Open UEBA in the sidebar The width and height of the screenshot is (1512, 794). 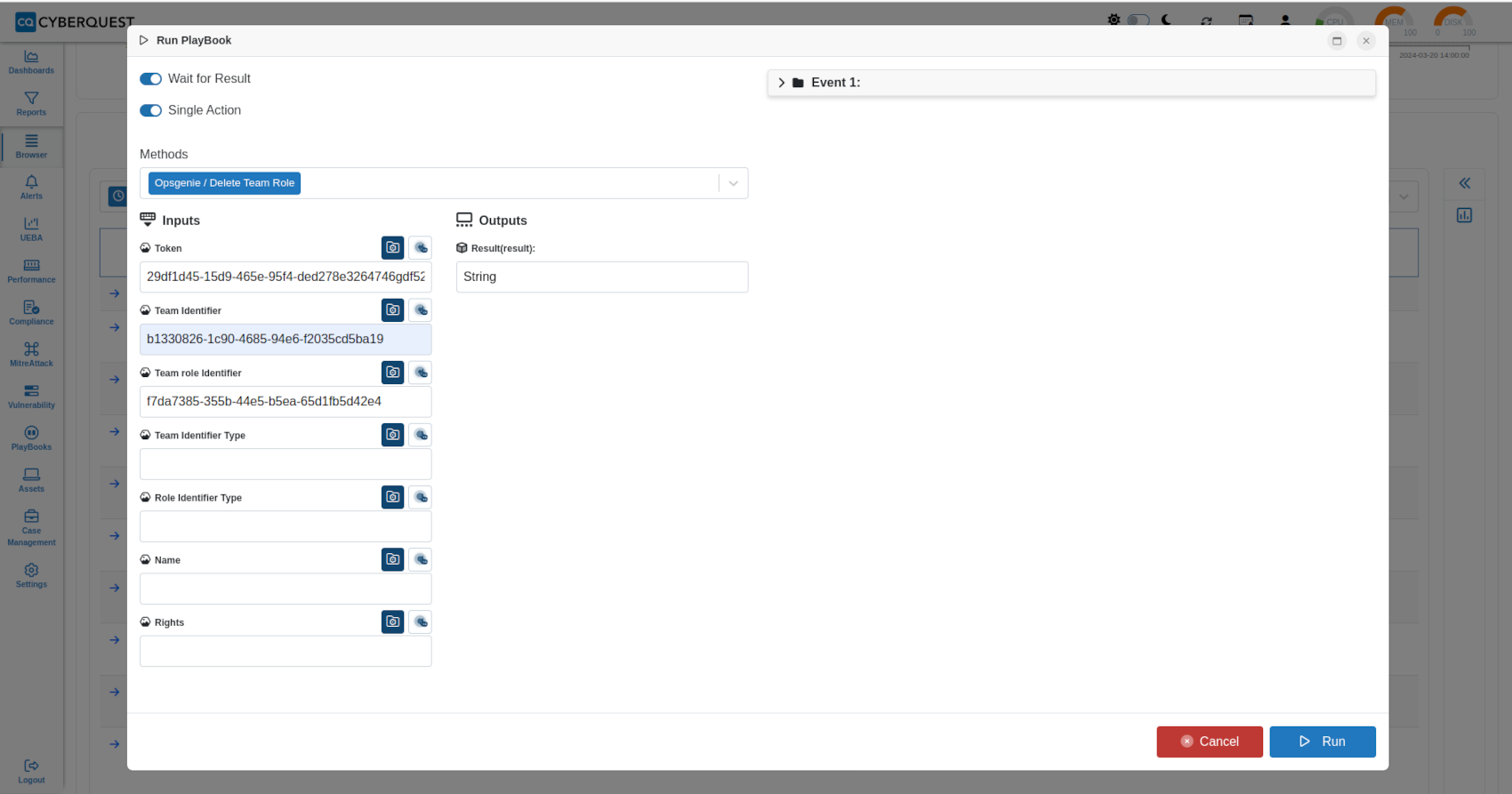[x=31, y=229]
